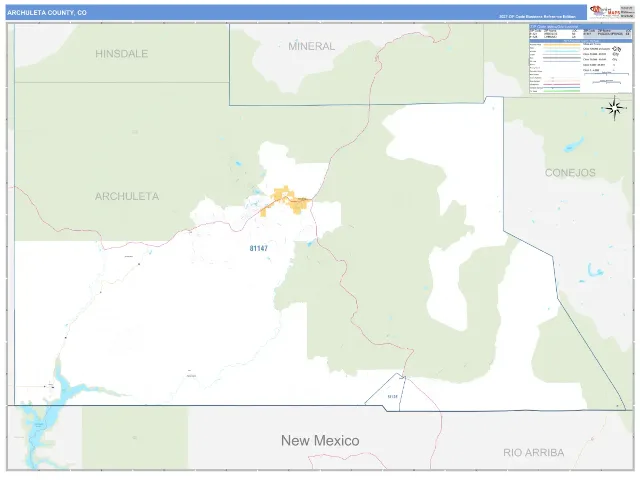Click the small ZIP label in southern triangle

point(392,396)
